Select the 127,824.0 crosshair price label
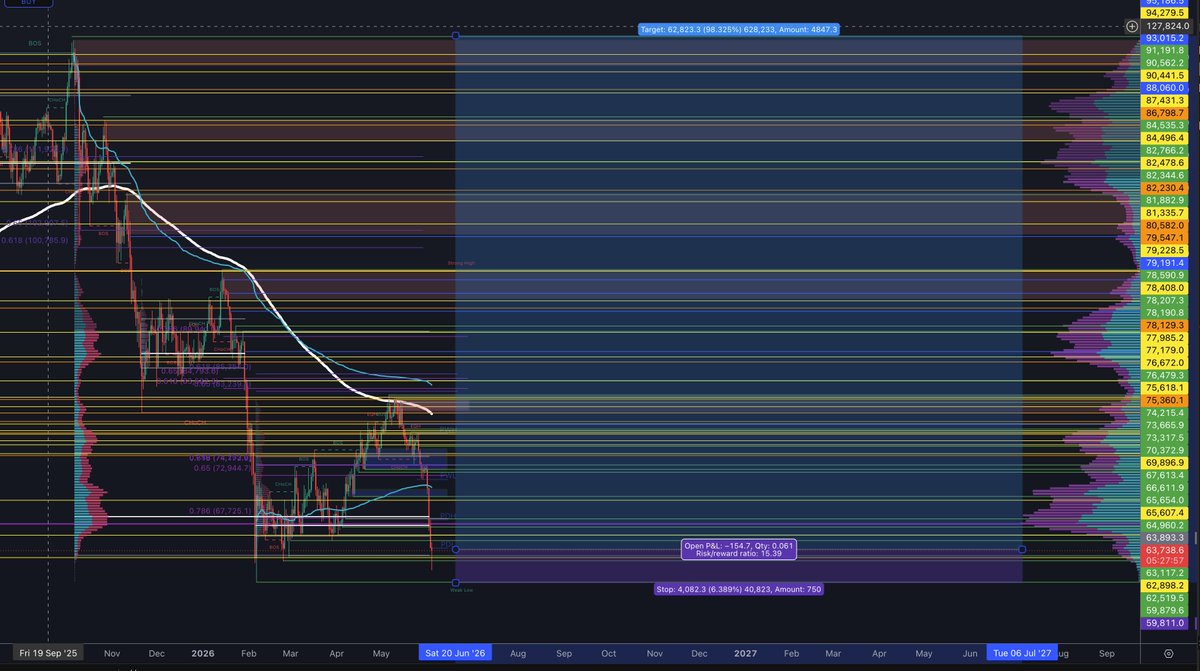This screenshot has height=671, width=1200. click(x=1165, y=26)
